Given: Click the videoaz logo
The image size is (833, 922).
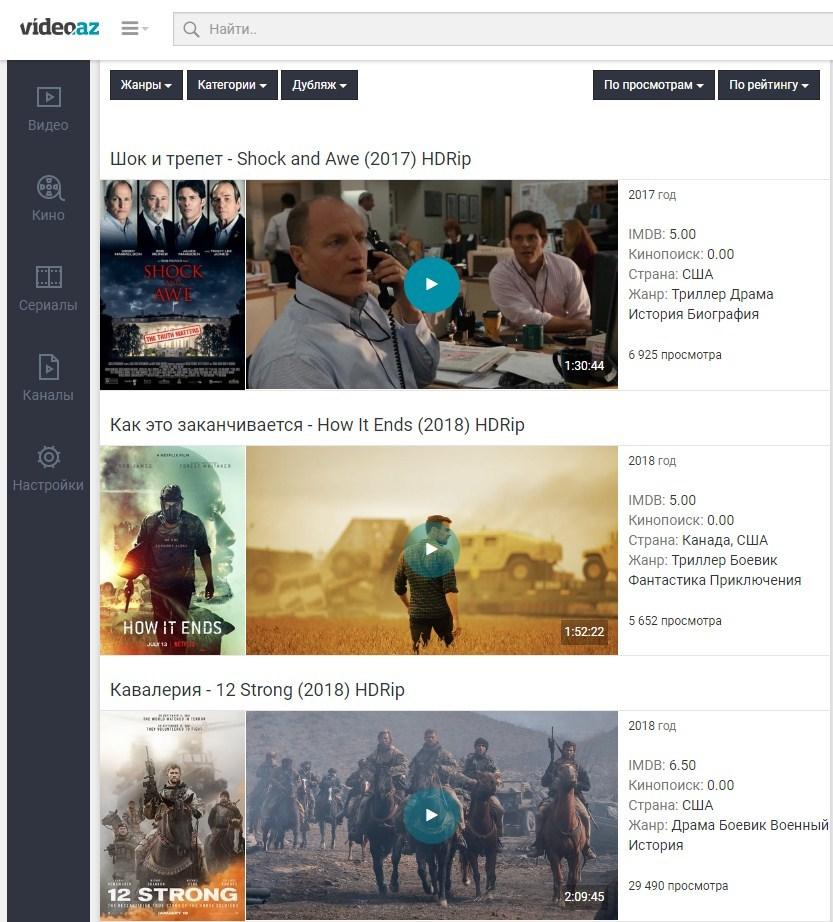Looking at the screenshot, I should (x=59, y=28).
